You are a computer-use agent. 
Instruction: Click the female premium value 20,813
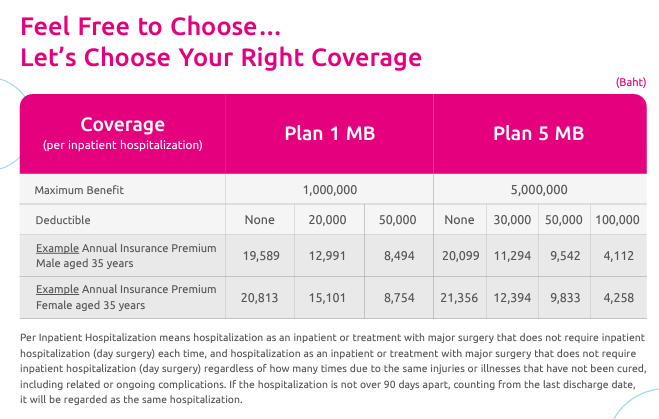click(x=260, y=297)
